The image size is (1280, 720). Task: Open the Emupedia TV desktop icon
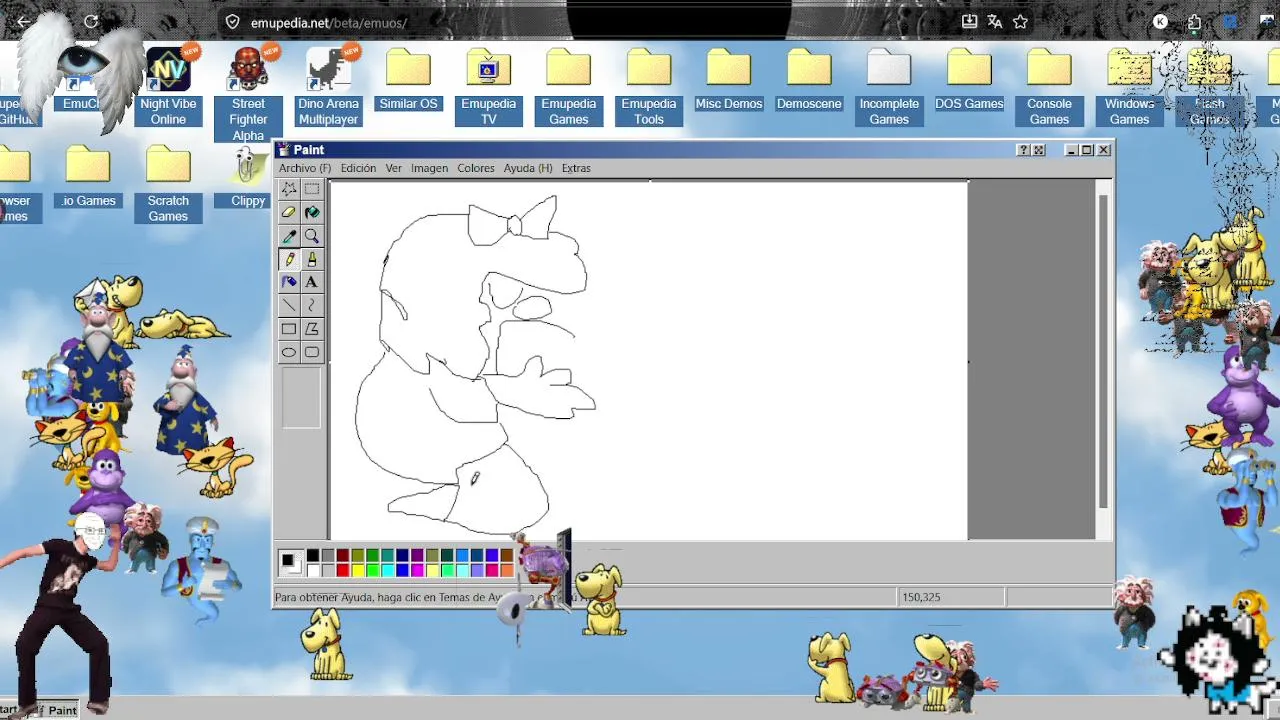point(488,87)
